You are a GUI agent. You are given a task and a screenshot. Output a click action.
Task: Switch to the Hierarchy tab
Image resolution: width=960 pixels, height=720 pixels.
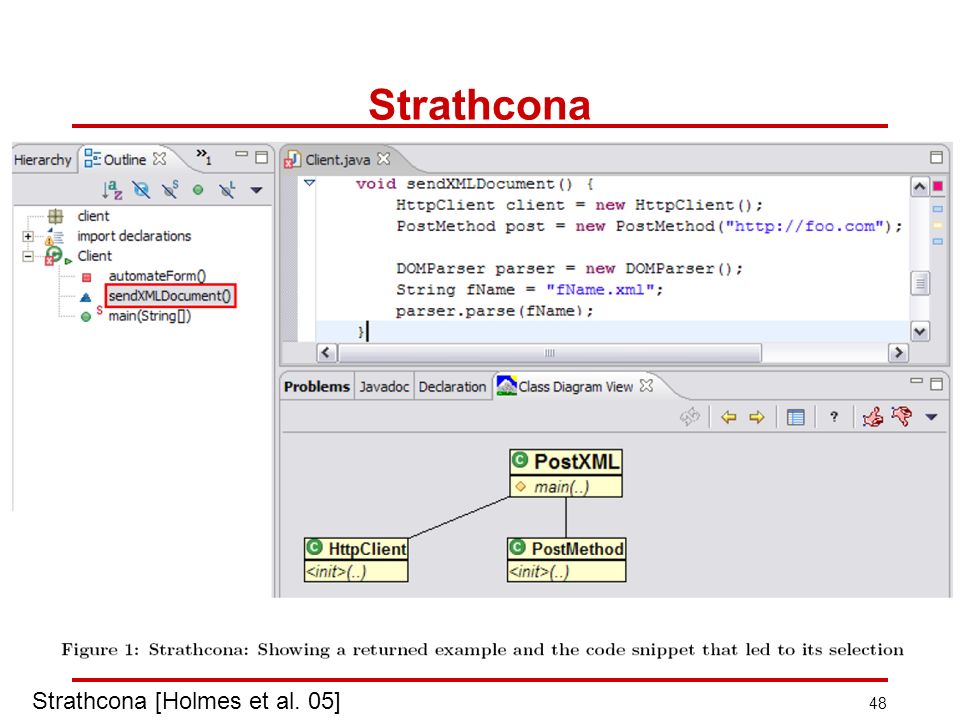[x=42, y=160]
